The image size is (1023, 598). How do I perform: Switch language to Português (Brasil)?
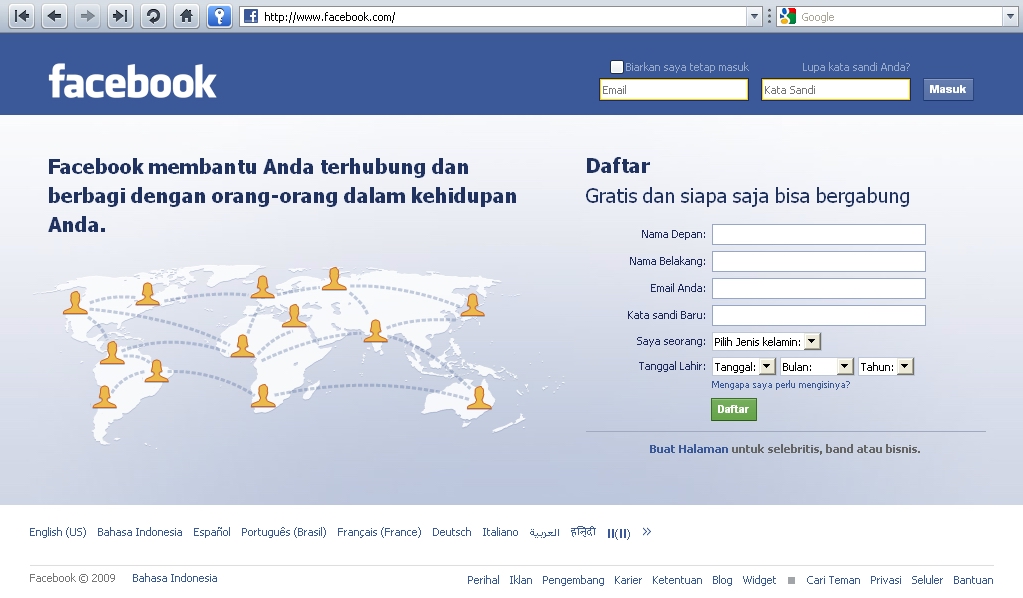tap(284, 532)
